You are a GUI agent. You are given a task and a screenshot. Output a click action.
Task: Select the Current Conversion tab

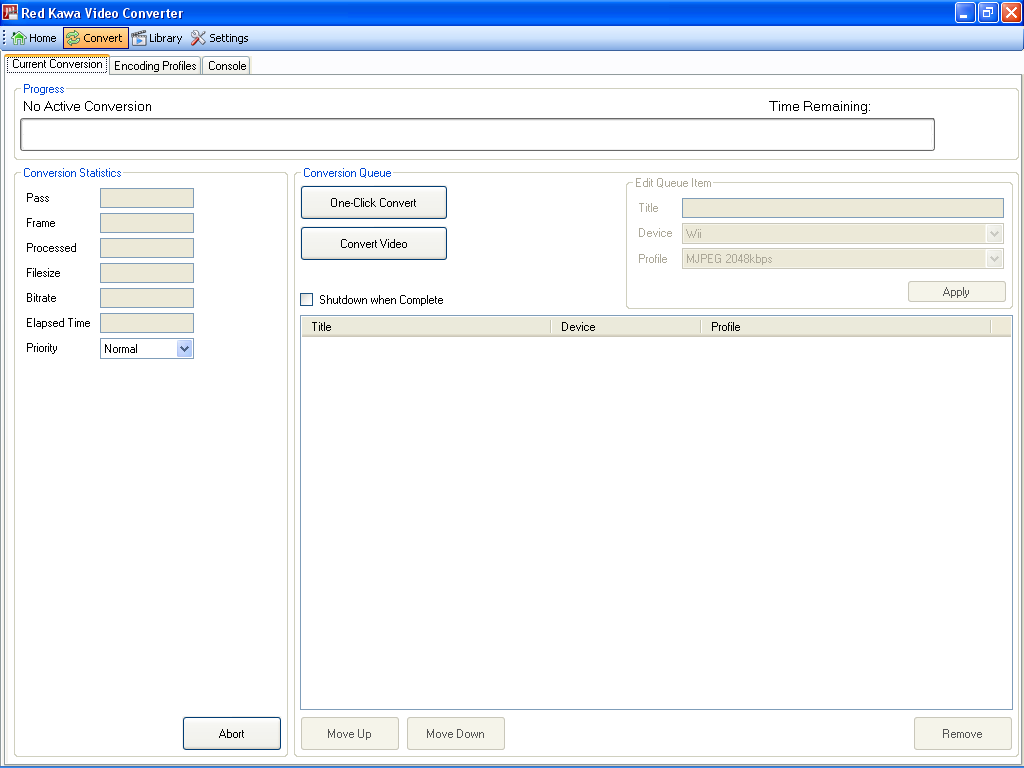(57, 64)
